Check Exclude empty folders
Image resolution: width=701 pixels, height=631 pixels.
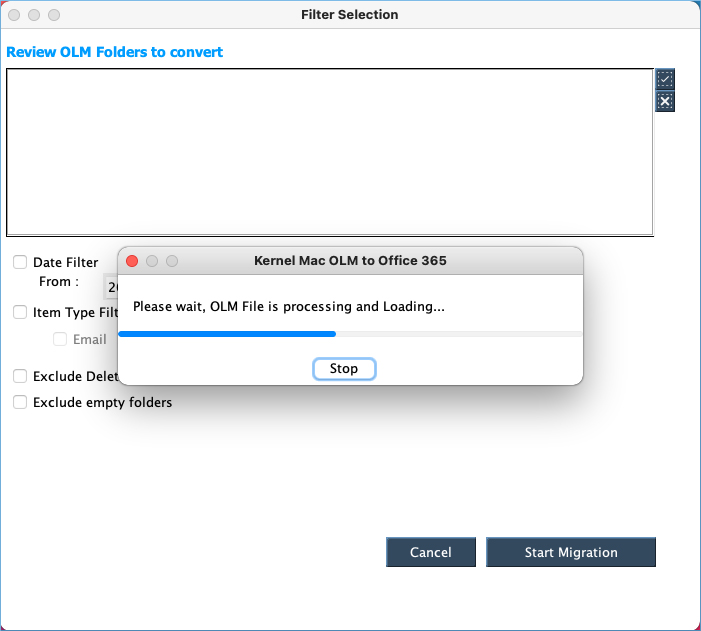(x=20, y=402)
